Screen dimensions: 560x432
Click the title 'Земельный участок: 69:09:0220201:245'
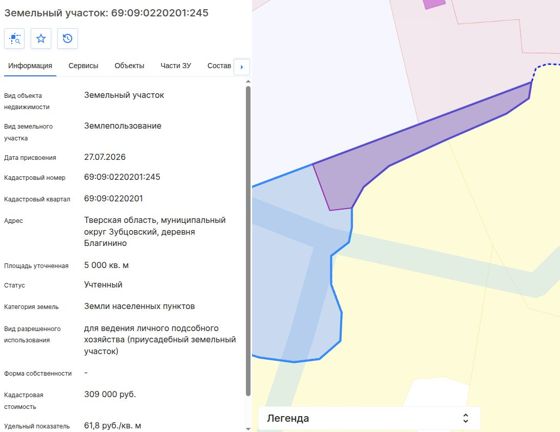pyautogui.click(x=106, y=13)
